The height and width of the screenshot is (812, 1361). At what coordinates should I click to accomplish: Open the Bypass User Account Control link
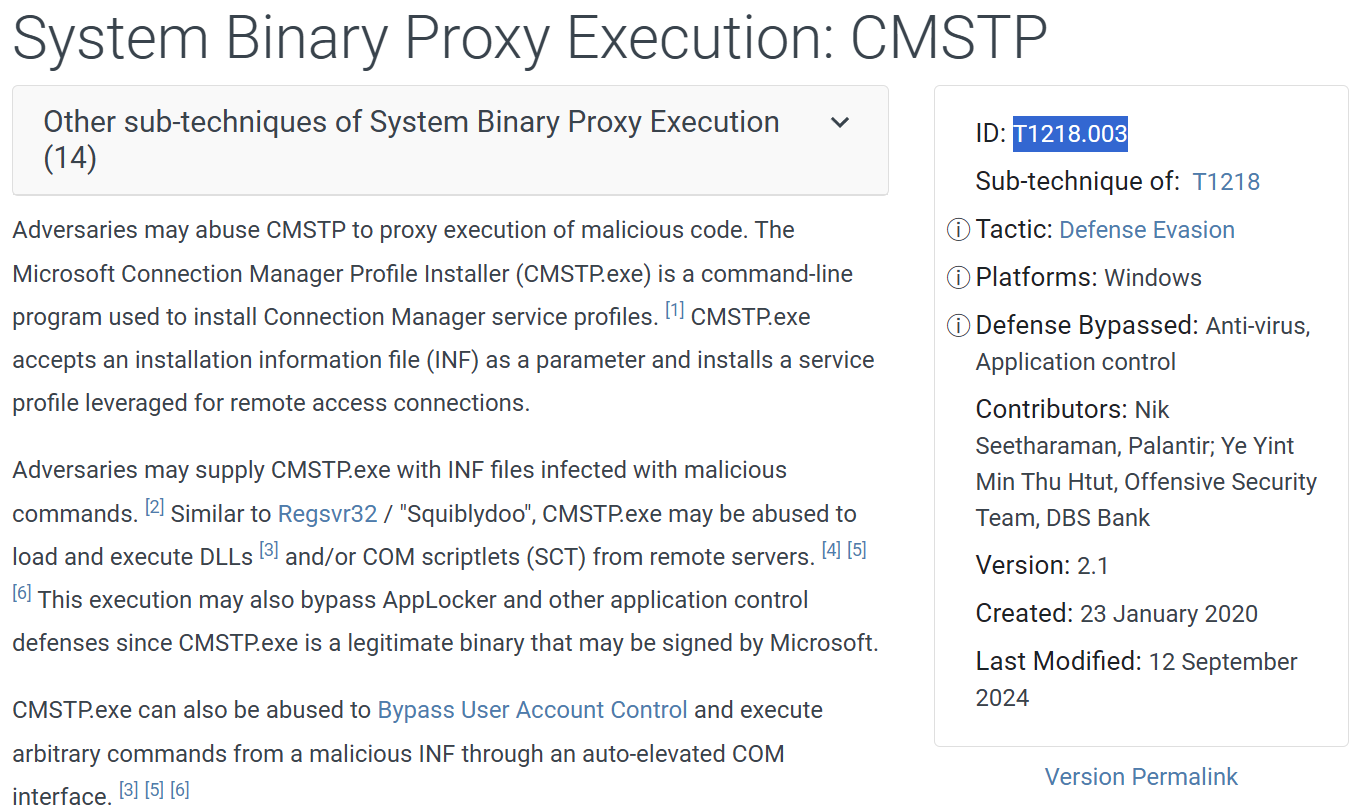532,710
